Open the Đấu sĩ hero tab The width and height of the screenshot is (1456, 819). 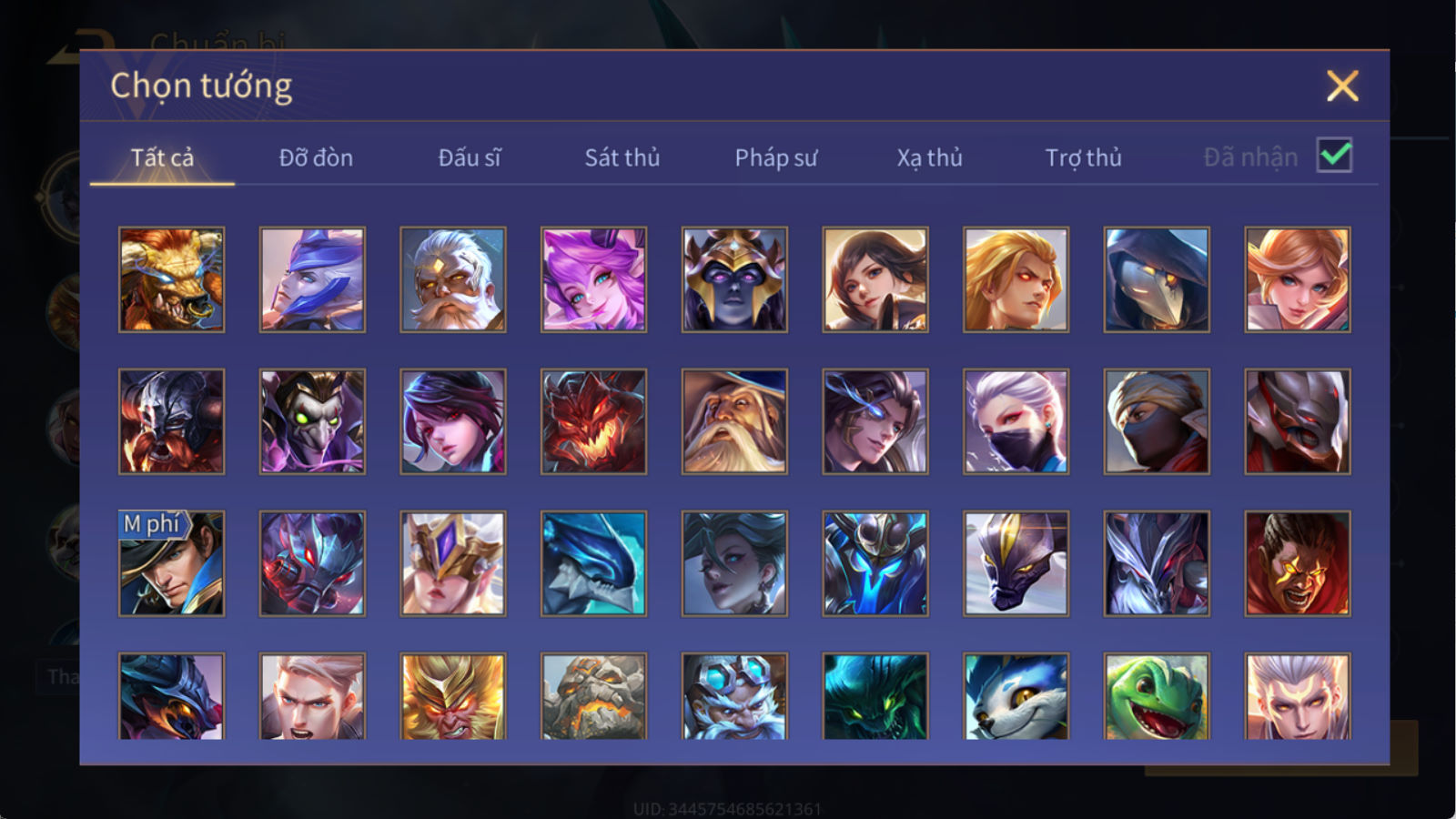point(470,157)
